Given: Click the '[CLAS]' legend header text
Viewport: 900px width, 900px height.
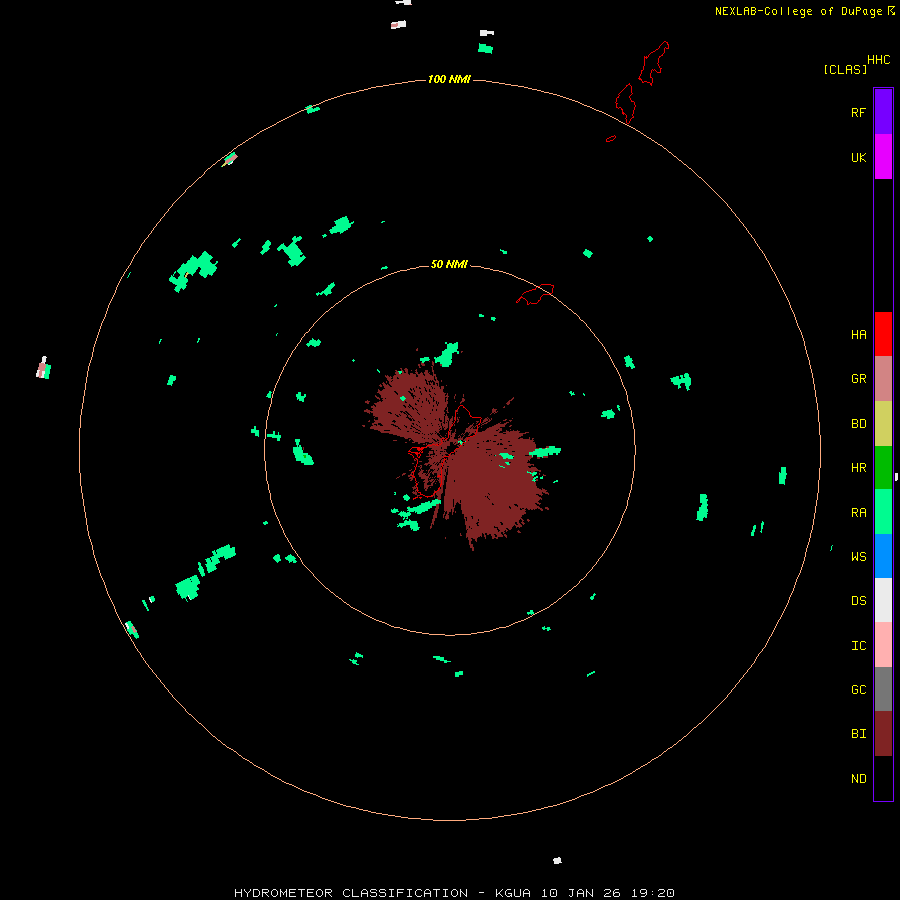Looking at the screenshot, I should [x=845, y=69].
